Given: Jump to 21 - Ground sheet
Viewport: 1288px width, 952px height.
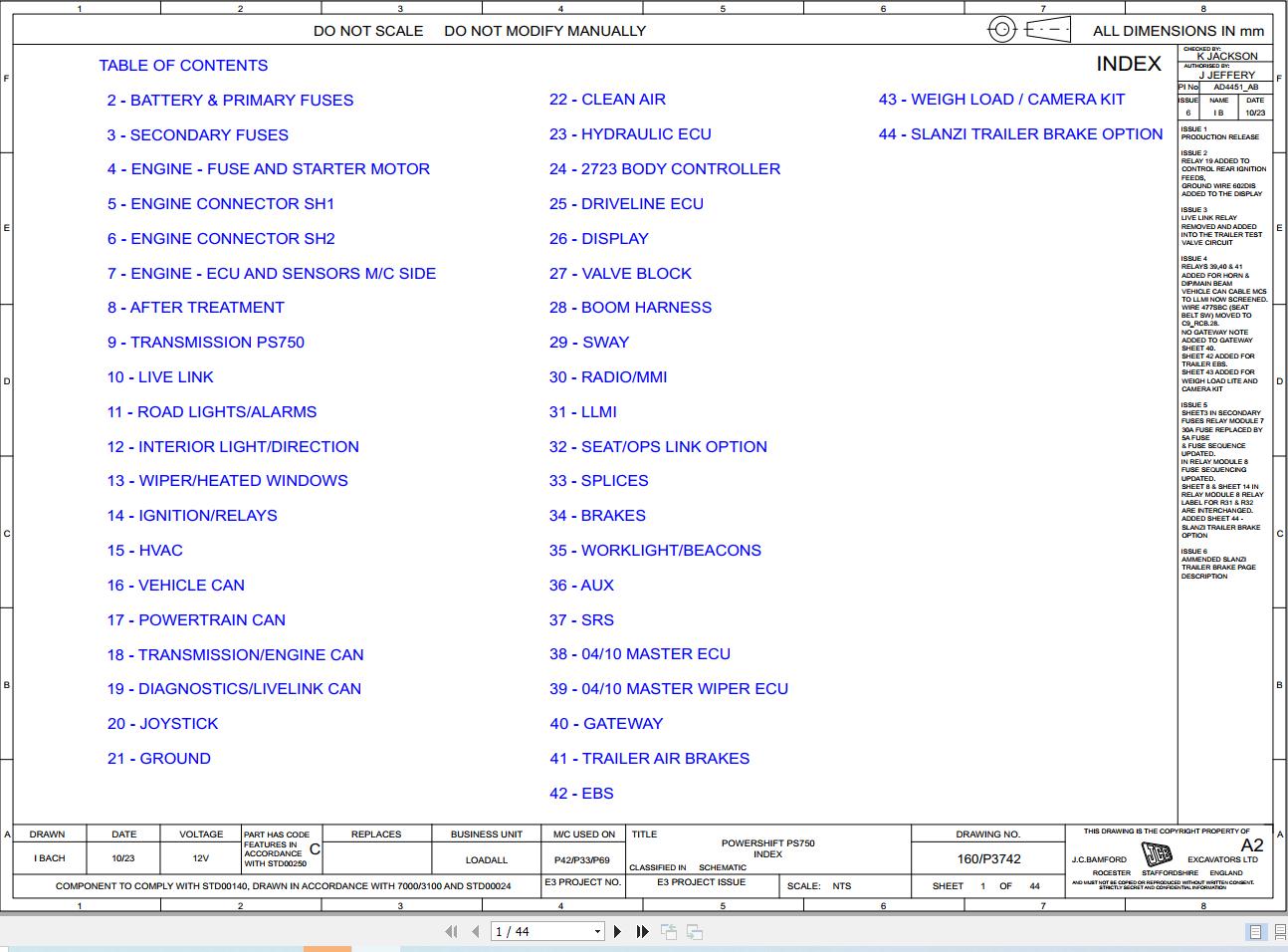Looking at the screenshot, I should point(159,759).
